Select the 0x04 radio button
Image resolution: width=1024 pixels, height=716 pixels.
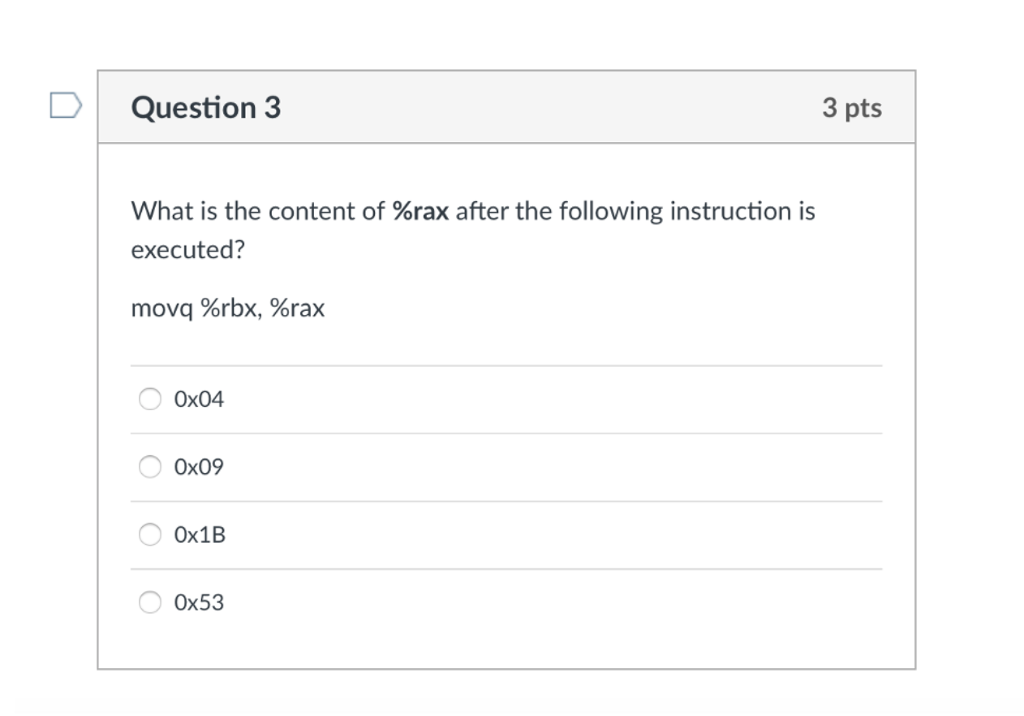(150, 400)
